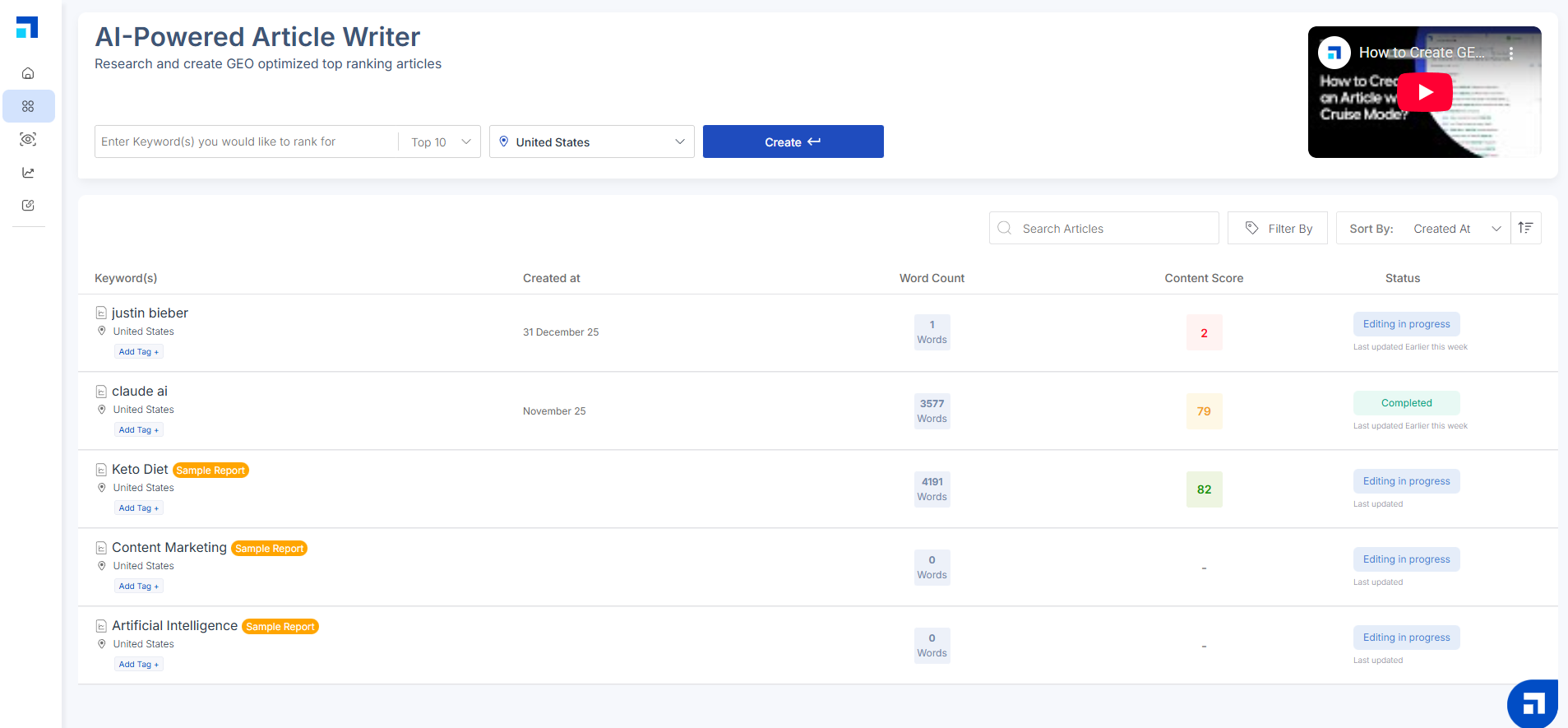
Task: Open the Filter By button
Action: point(1277,229)
